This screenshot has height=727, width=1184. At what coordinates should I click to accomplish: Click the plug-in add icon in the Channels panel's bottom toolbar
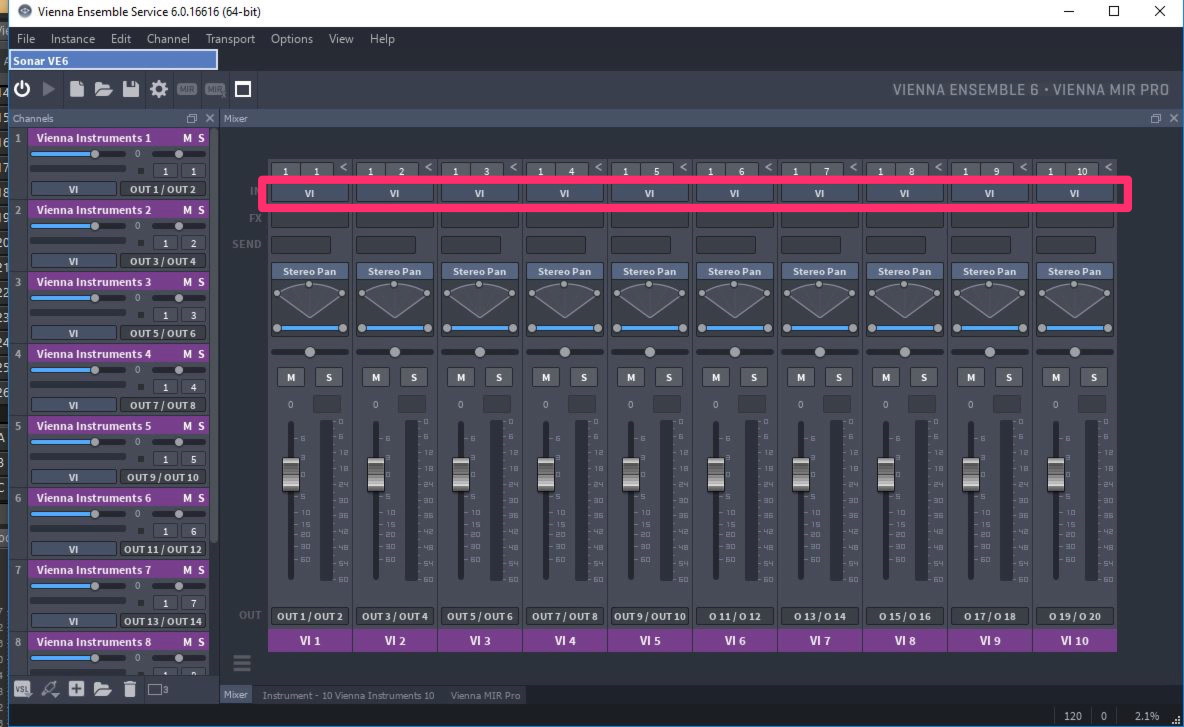(50, 689)
